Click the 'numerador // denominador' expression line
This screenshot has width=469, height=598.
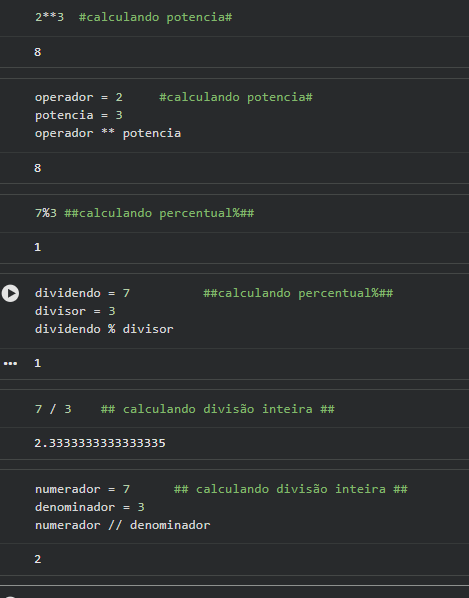[x=122, y=525]
